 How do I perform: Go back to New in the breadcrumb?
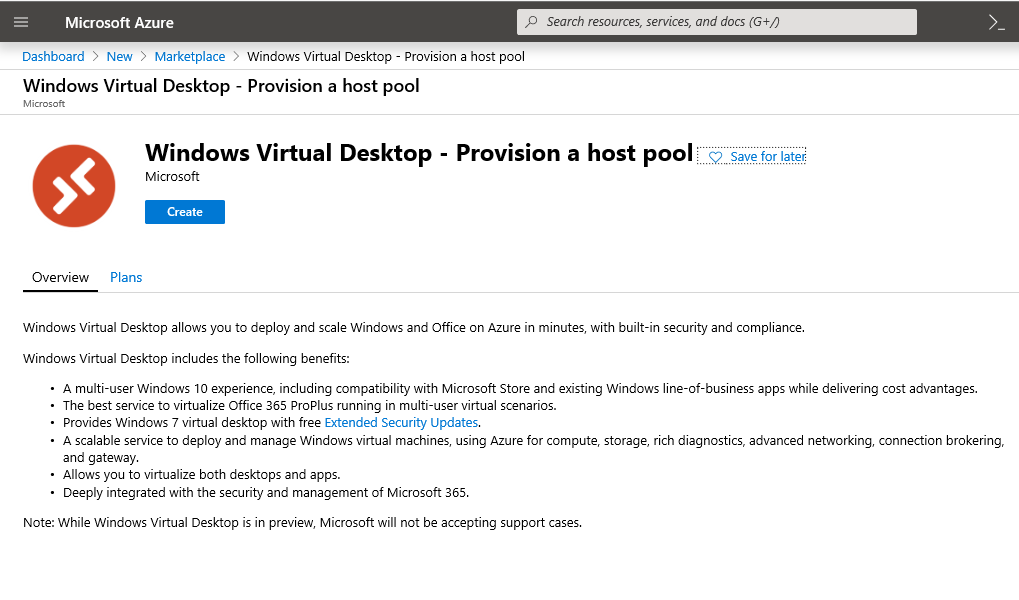pos(119,57)
